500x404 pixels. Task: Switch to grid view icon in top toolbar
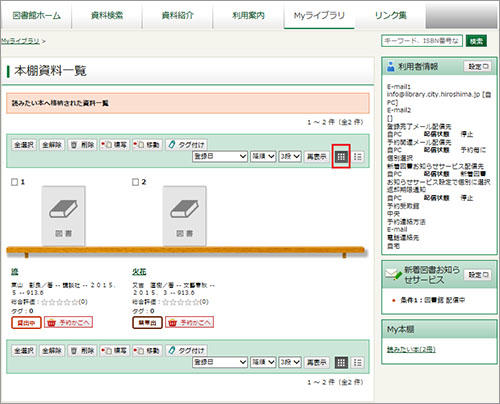(341, 156)
